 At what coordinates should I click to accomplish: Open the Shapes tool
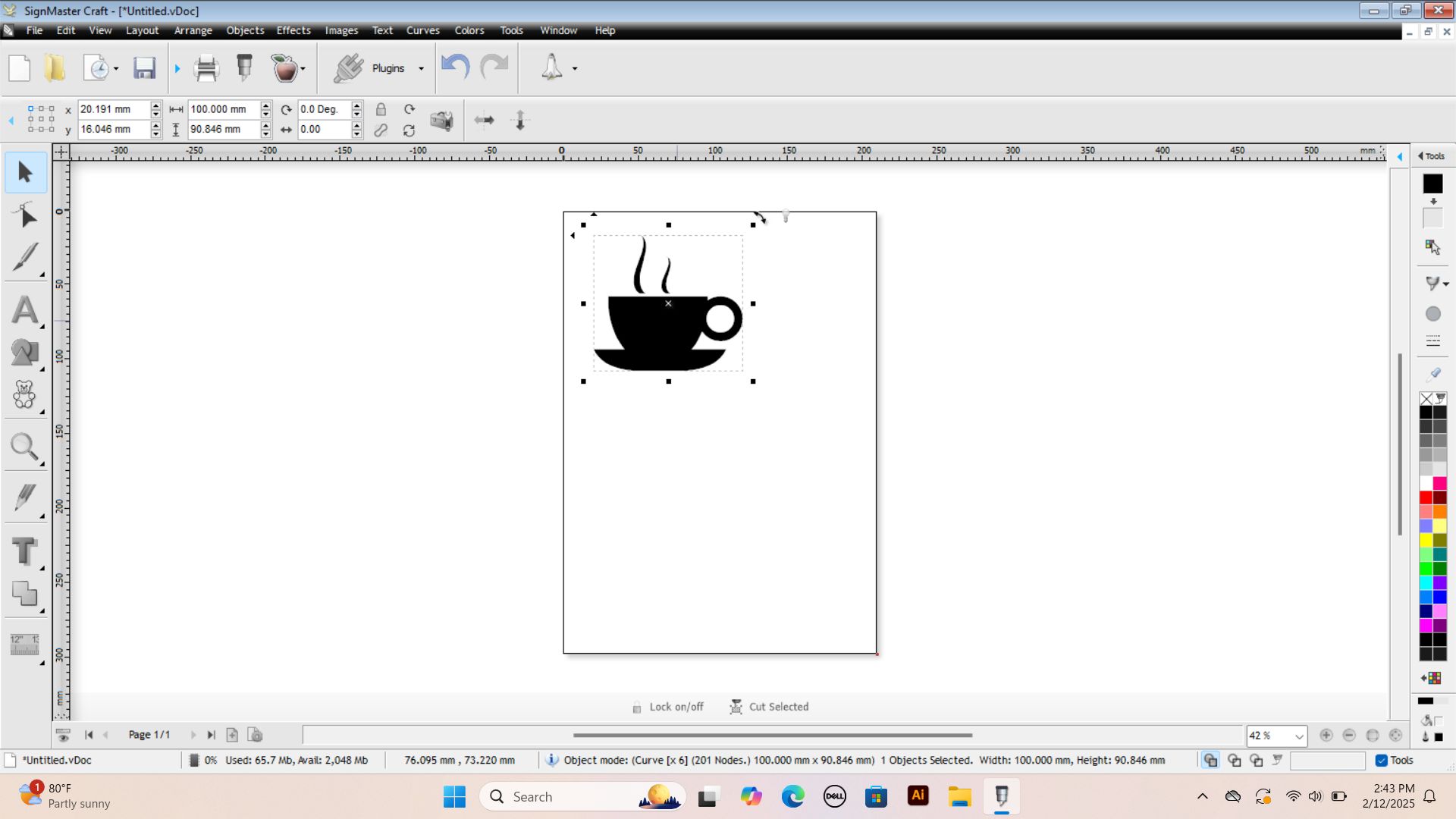25,353
